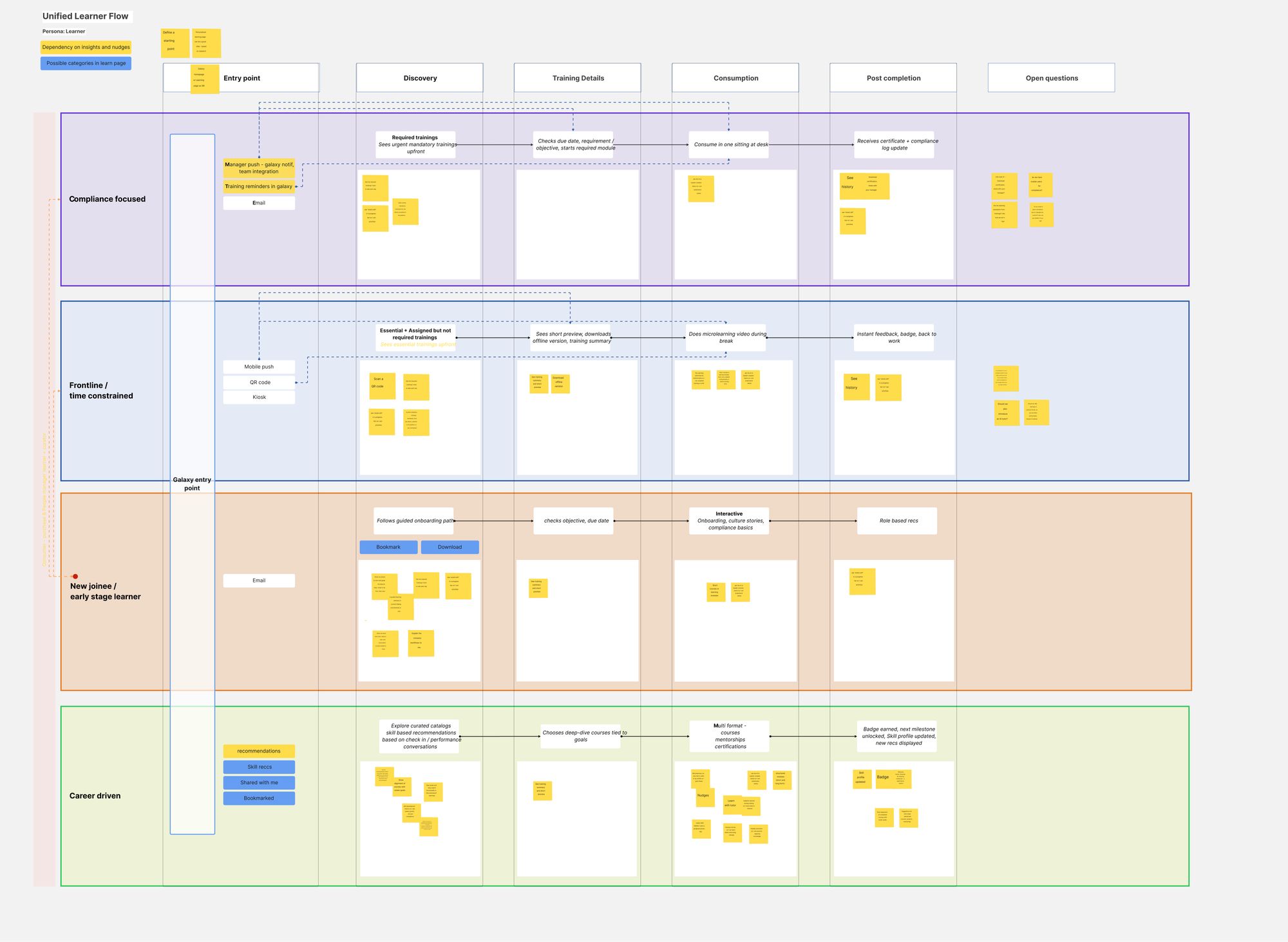Screen dimensions: 1288x942
Task: Click the "Galaxy entry point" label
Action: (192, 484)
